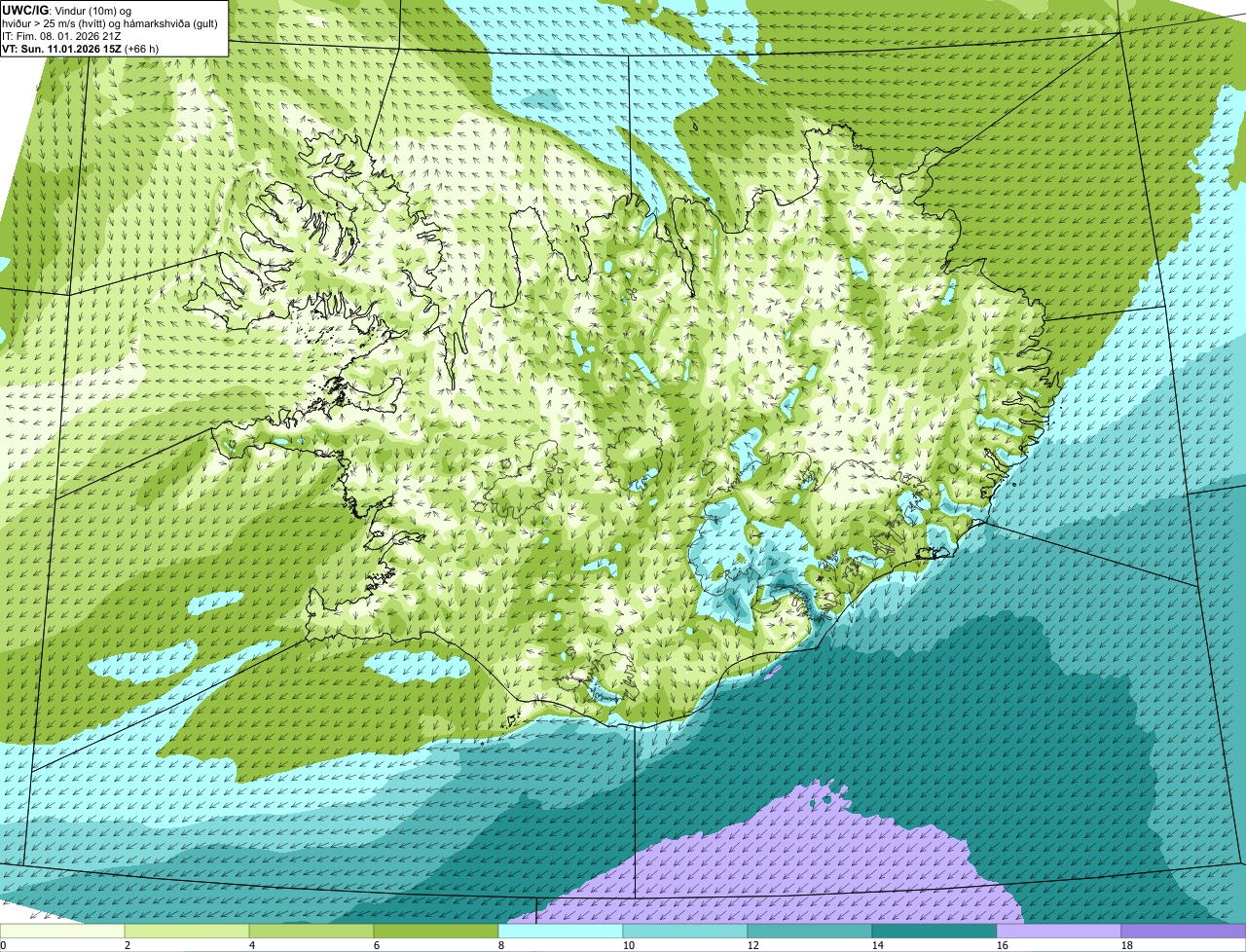Screen dimensions: 1246x952
Task: Click the 'IT: Fim. 08. 01. 2026 21Z' line
Action: pyautogui.click(x=61, y=35)
